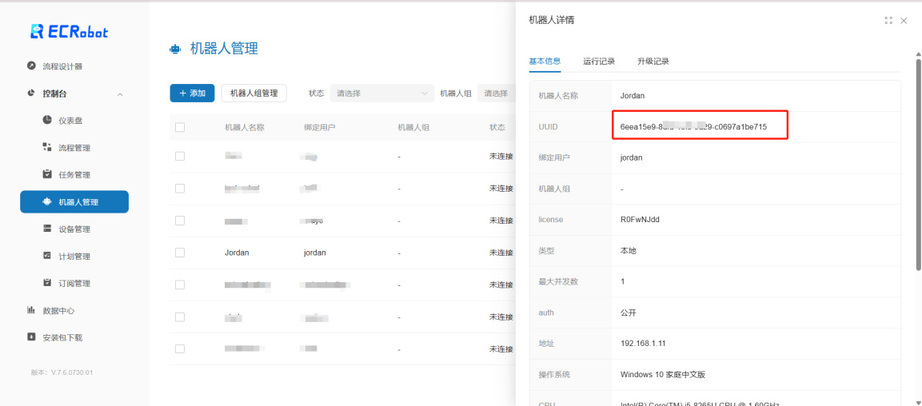This screenshot has width=922, height=406.
Task: Click the jordan bound user cell in table
Action: coord(315,252)
